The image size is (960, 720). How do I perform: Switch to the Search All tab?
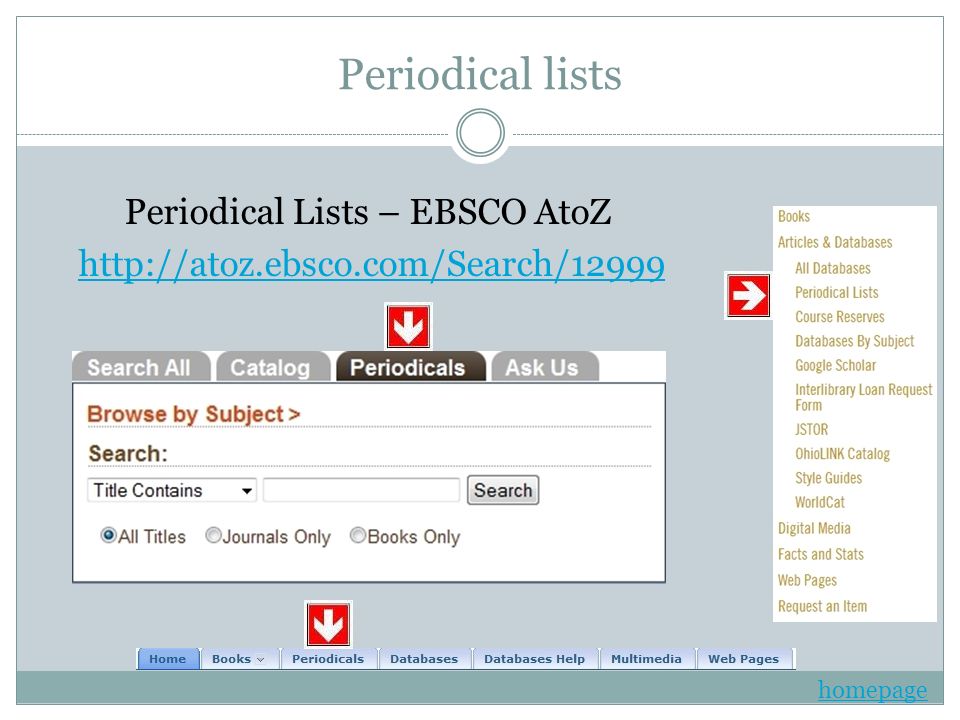coord(140,367)
